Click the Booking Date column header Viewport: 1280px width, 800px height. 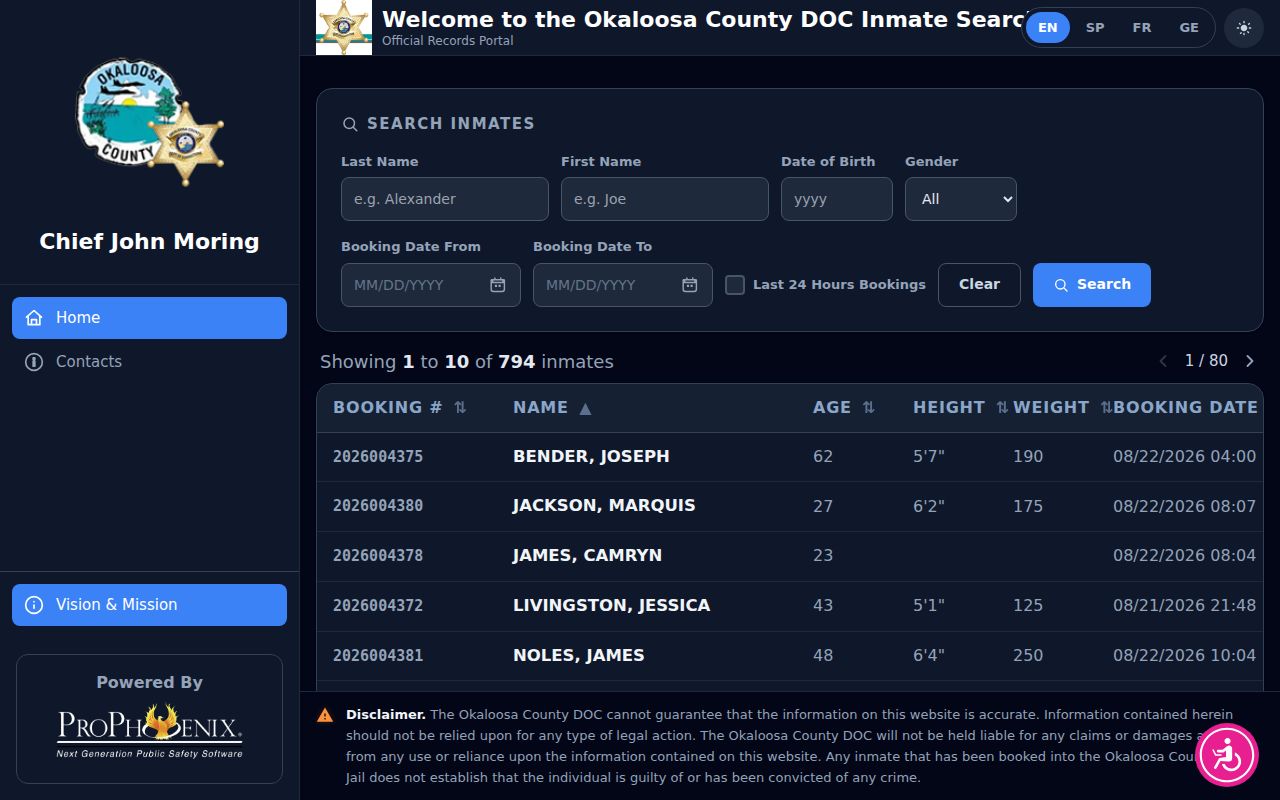(x=1186, y=407)
